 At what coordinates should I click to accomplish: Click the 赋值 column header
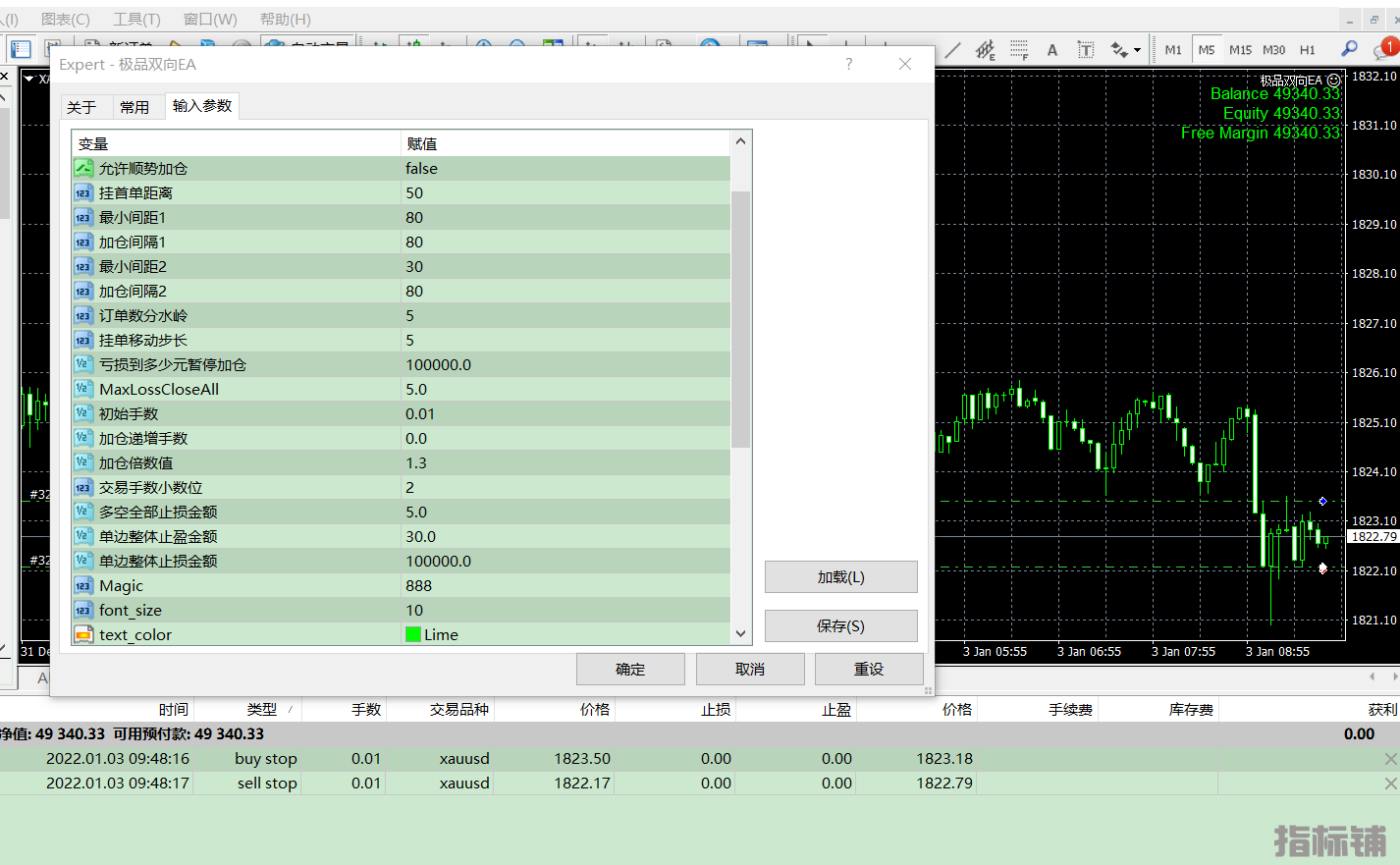(566, 143)
